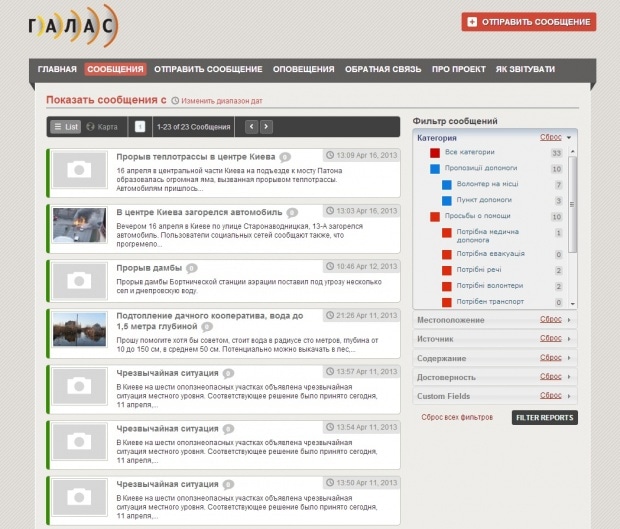
Task: Switch to Карта map view
Action: tap(102, 127)
